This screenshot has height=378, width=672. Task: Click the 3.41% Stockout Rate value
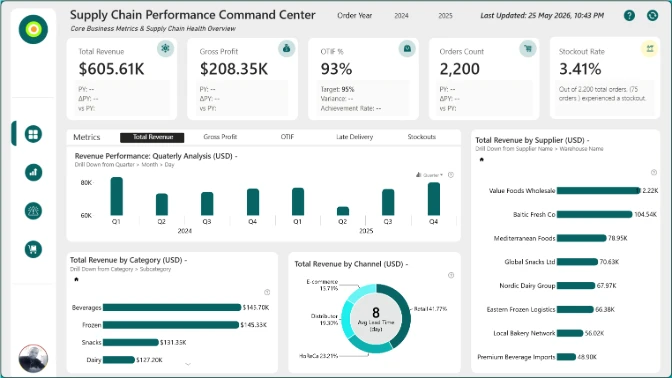click(580, 69)
